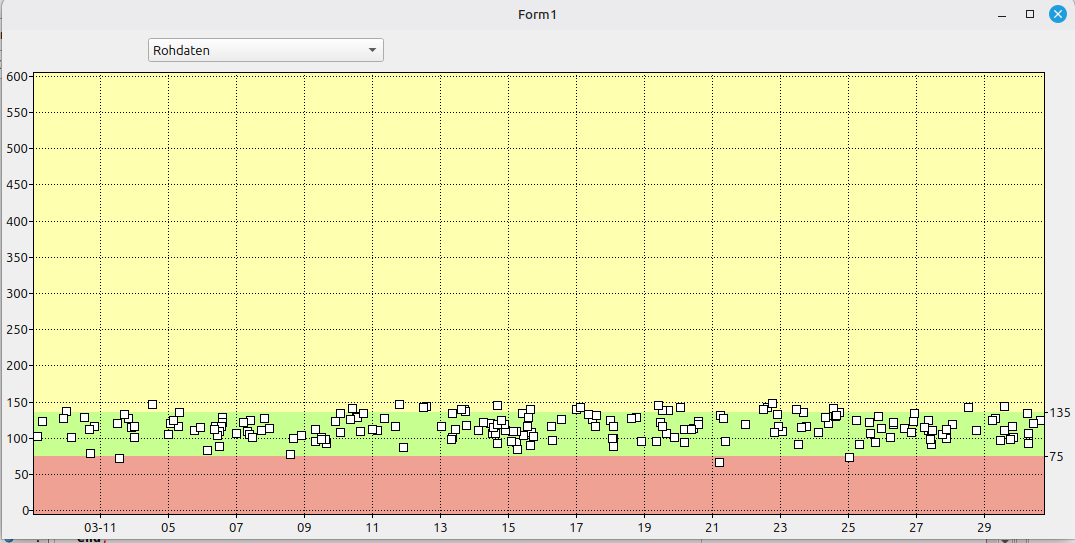Close the Form1 window
The height and width of the screenshot is (543, 1075).
(x=1057, y=14)
